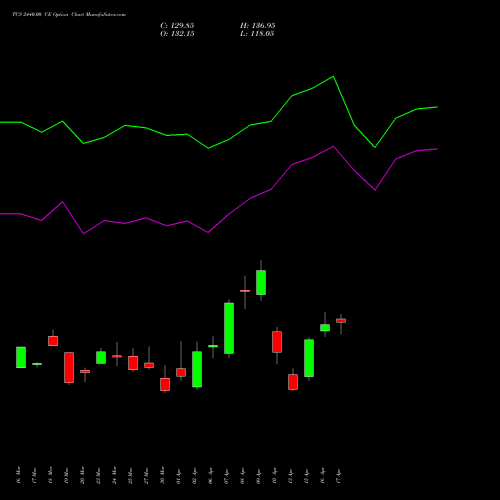This screenshot has width=500, height=500.
Task: Click the first green candle for 16 Mar
Action: pos(21,357)
